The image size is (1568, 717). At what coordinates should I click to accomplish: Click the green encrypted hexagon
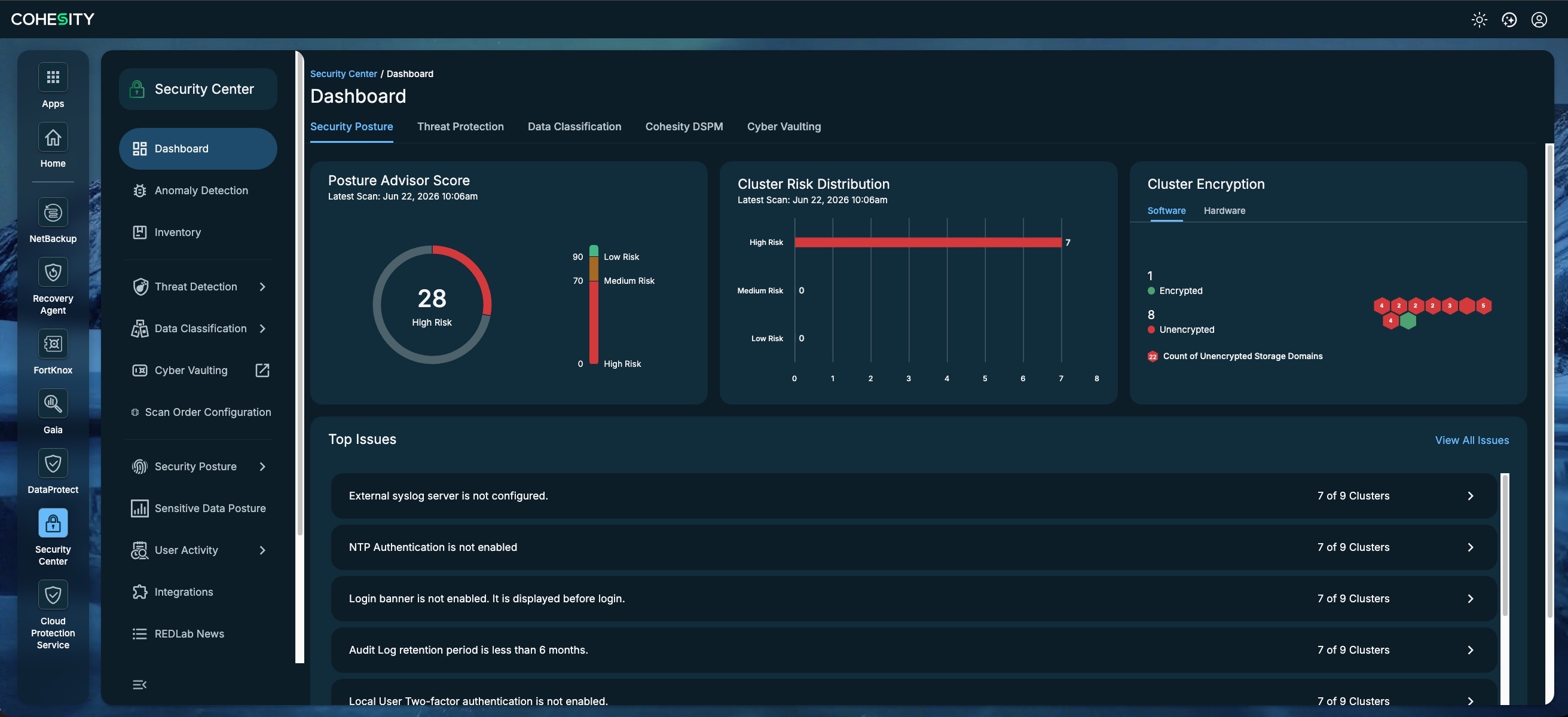click(1407, 321)
